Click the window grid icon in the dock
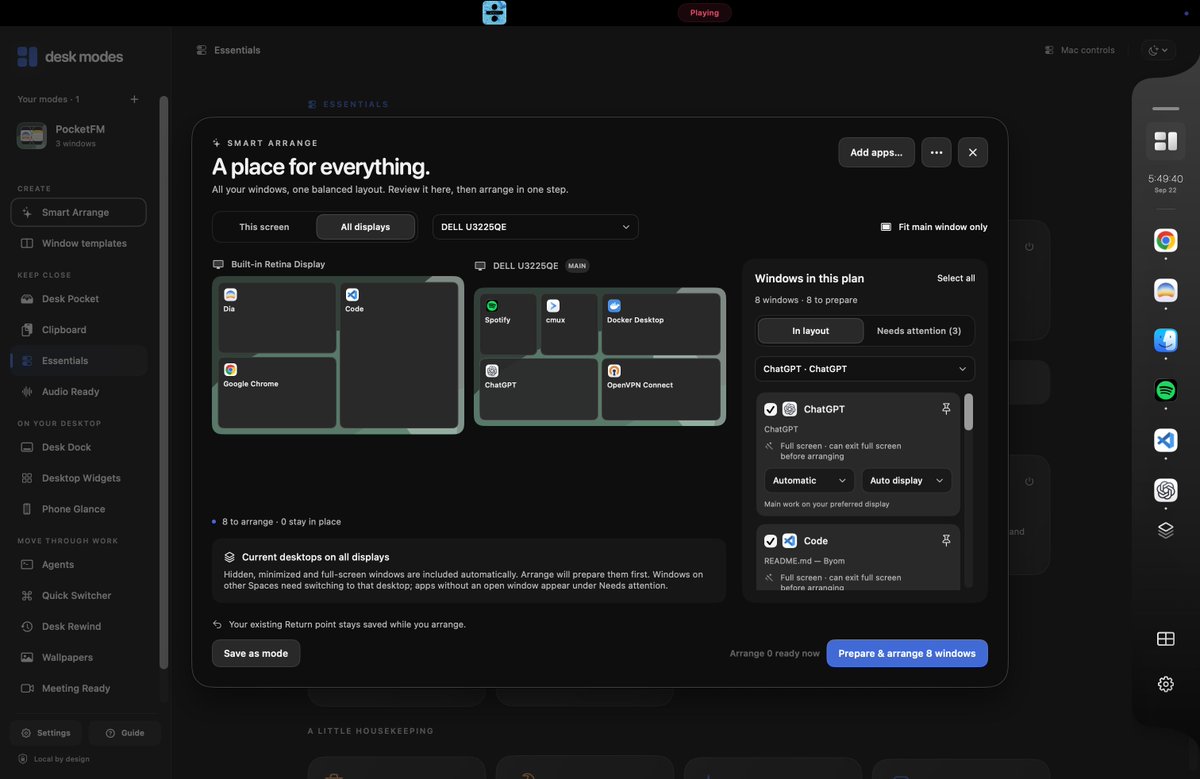The image size is (1200, 779). 1165,639
